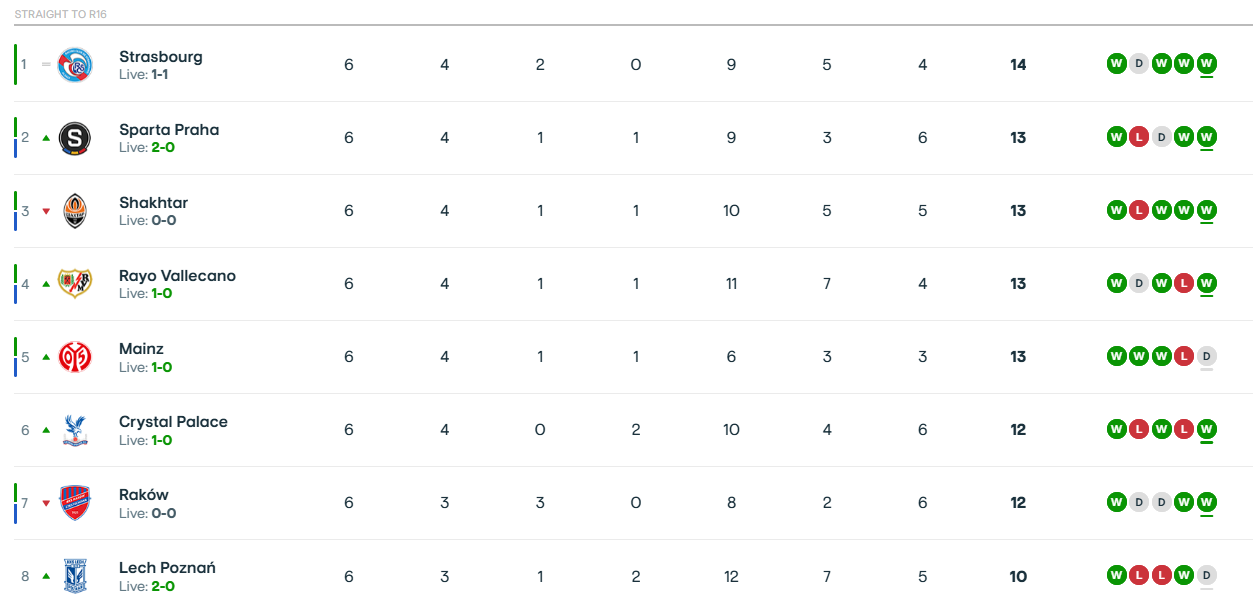
Task: Open the Sparta Praha team link
Action: click(168, 130)
